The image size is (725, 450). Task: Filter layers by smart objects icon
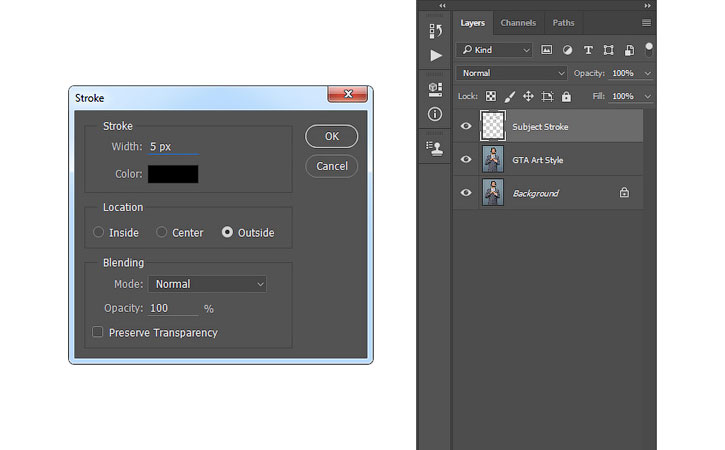[x=629, y=50]
